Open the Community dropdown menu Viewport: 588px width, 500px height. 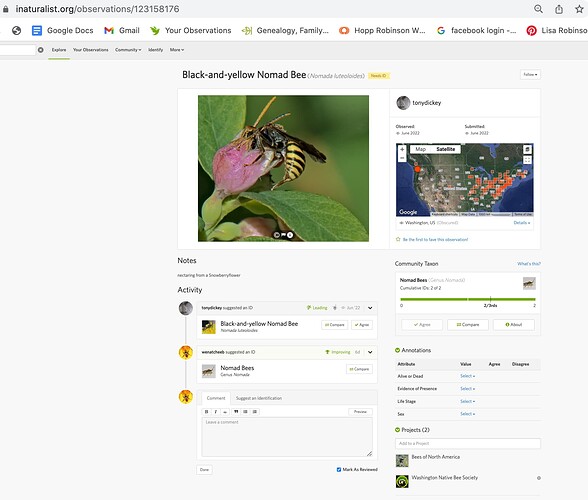coord(128,50)
